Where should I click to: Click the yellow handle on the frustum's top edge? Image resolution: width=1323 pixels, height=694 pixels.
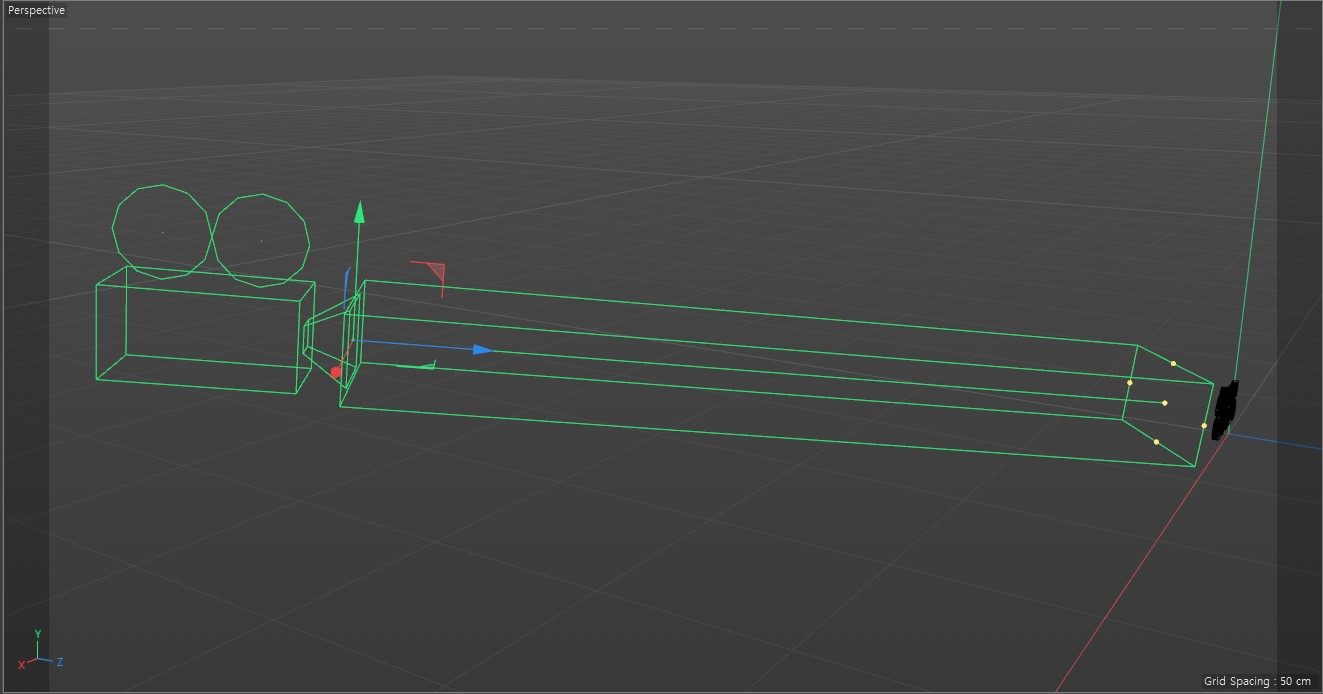click(1173, 363)
